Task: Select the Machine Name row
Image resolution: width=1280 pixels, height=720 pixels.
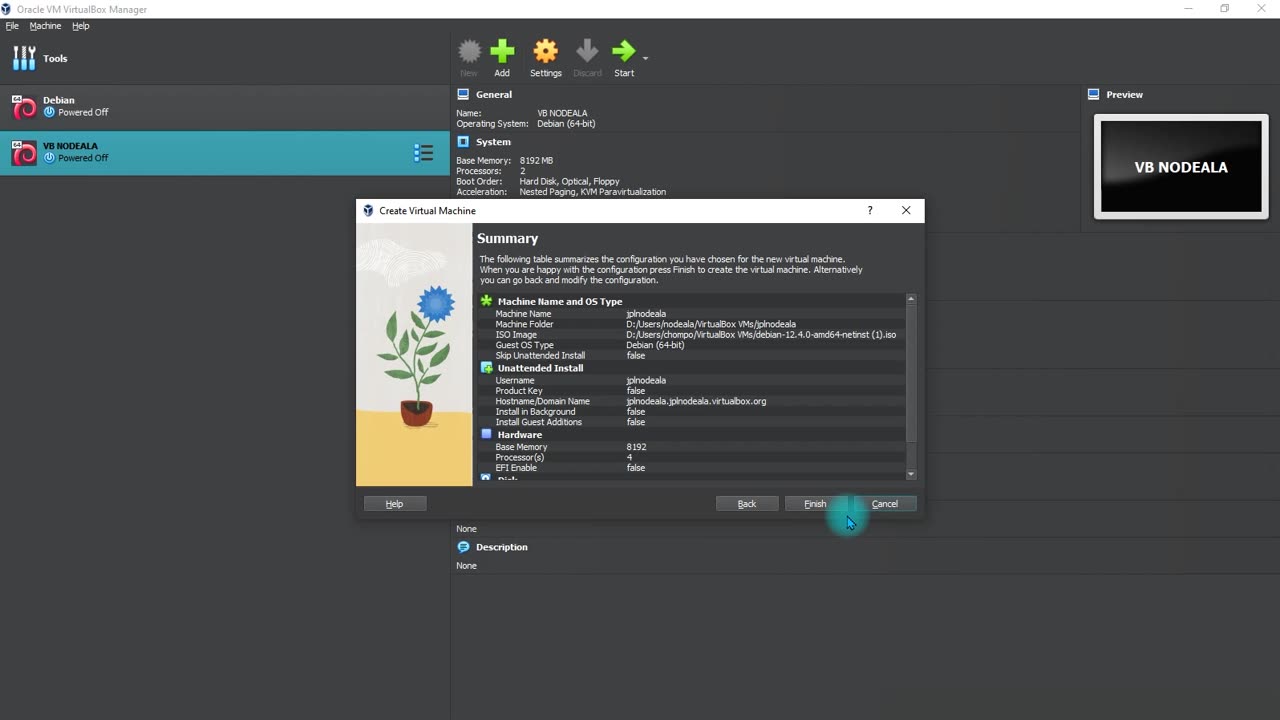Action: click(x=692, y=314)
